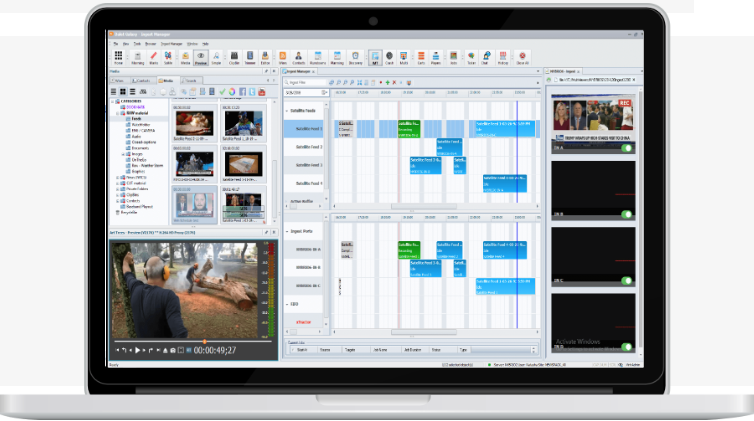
Task: Expand the Images tree node
Action: tap(123, 154)
